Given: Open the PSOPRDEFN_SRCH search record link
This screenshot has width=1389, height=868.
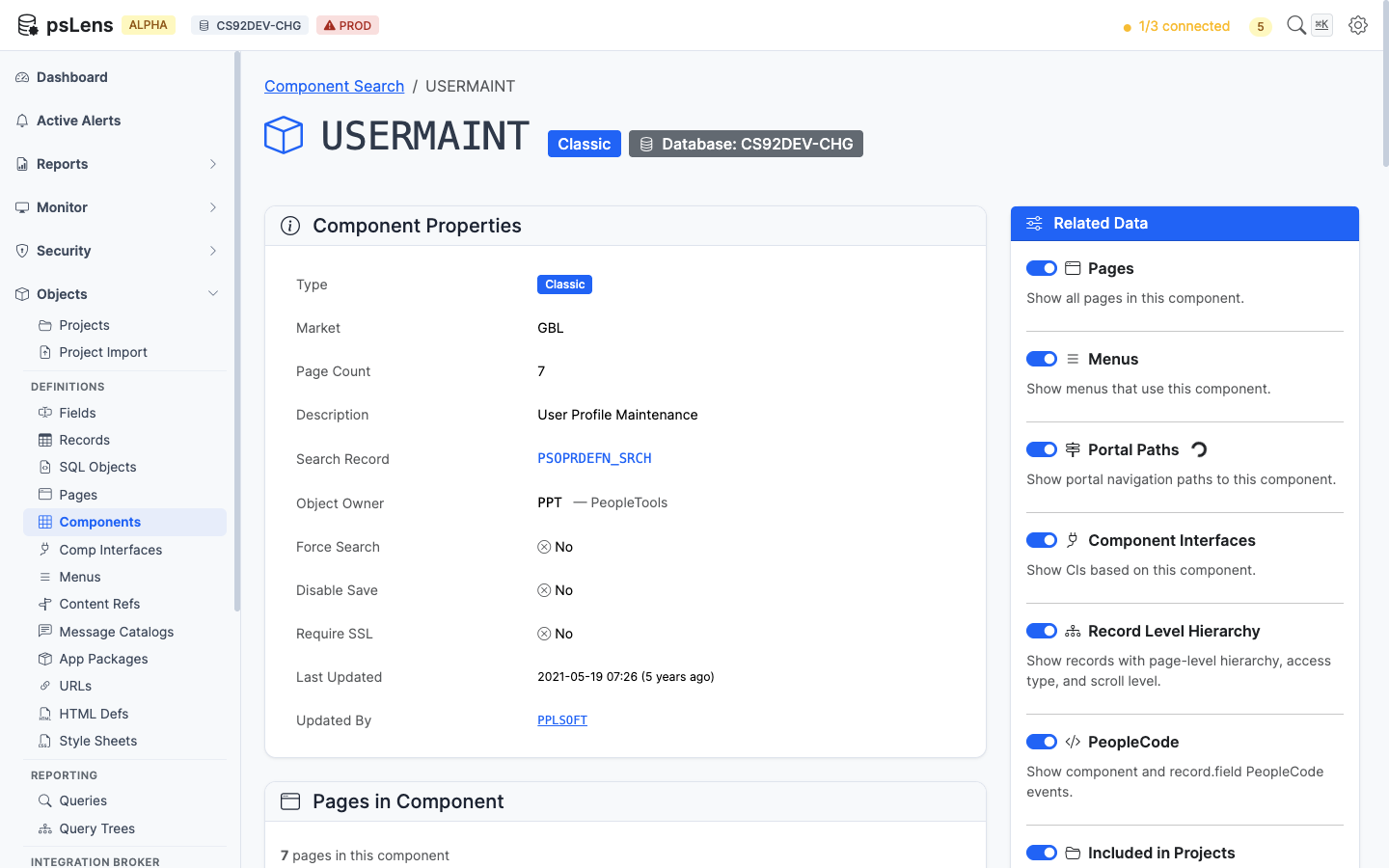Looking at the screenshot, I should (594, 458).
